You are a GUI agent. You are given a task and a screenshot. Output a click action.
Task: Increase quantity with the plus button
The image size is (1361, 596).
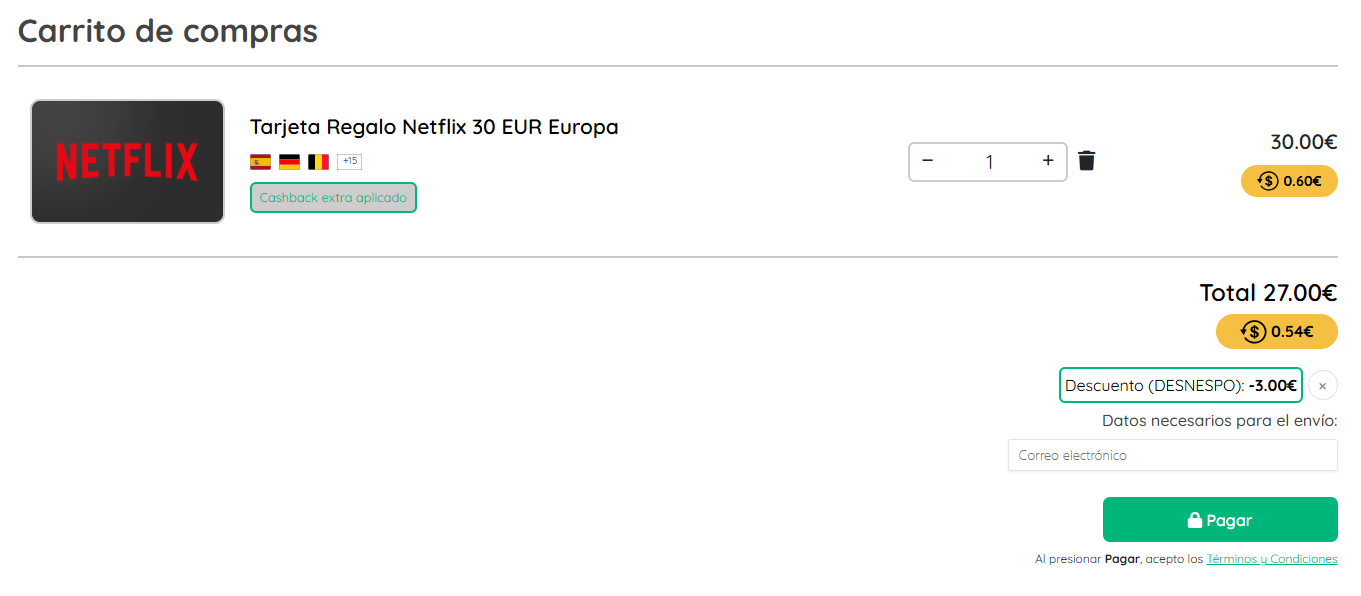[1048, 161]
